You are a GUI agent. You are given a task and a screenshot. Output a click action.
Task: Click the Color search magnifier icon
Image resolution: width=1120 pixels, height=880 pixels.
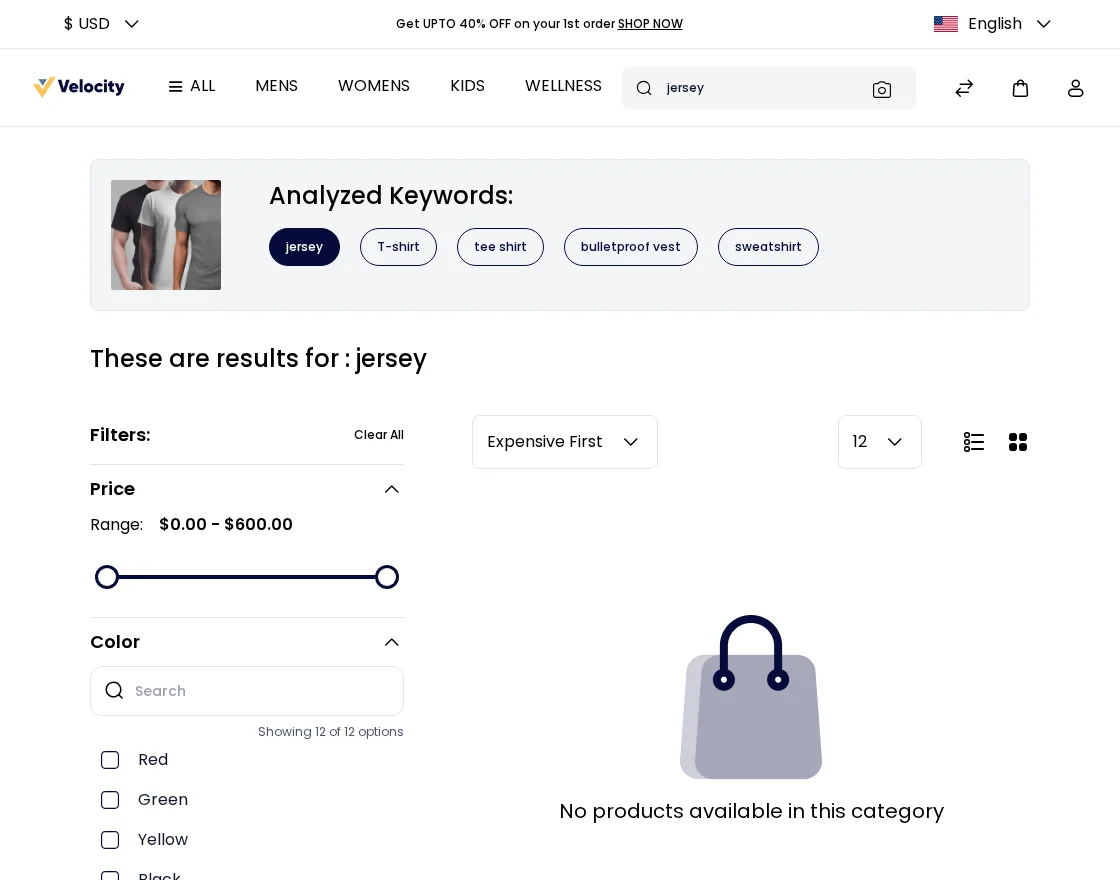click(114, 690)
